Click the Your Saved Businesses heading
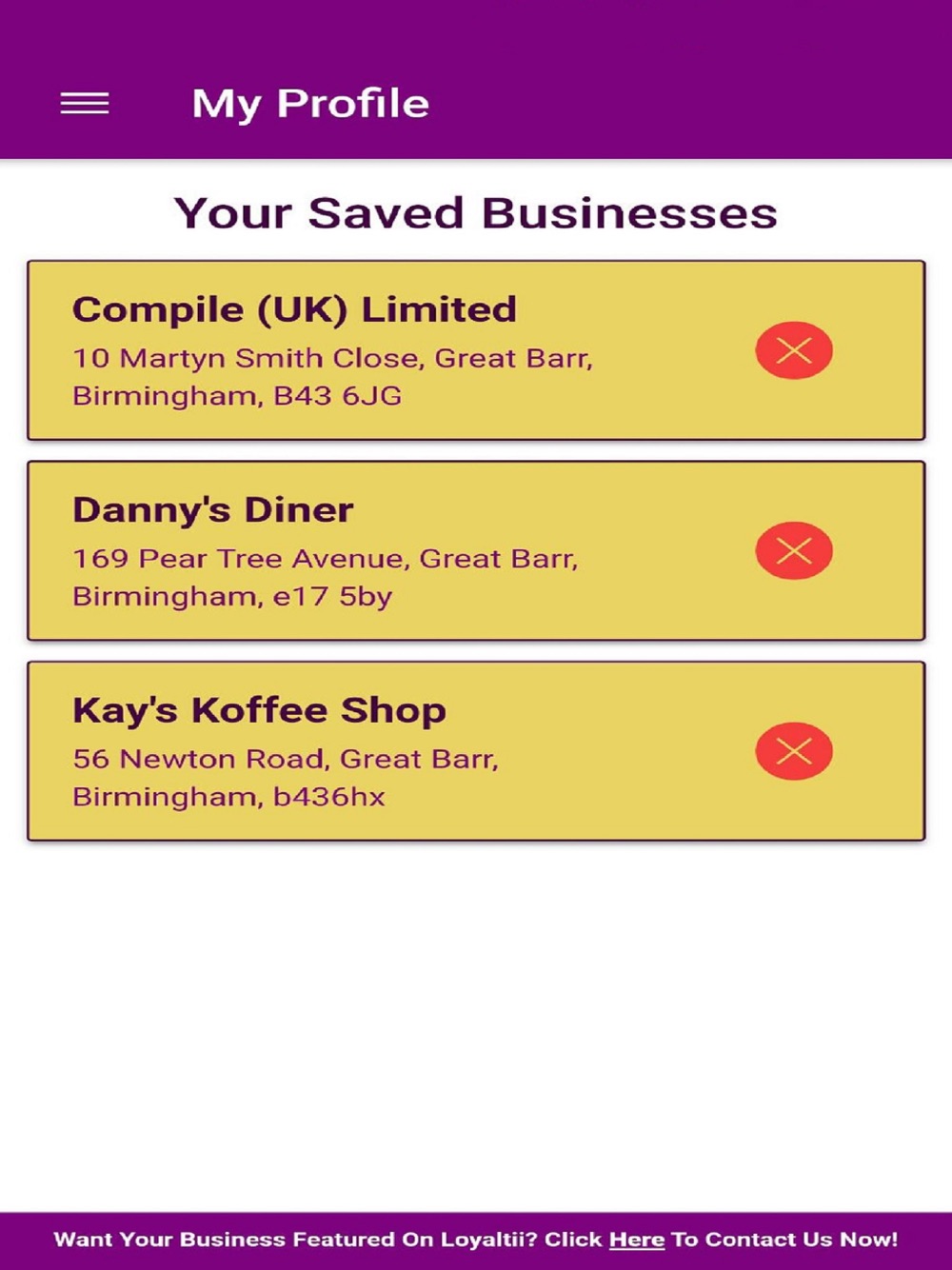The height and width of the screenshot is (1270, 952). (x=475, y=213)
